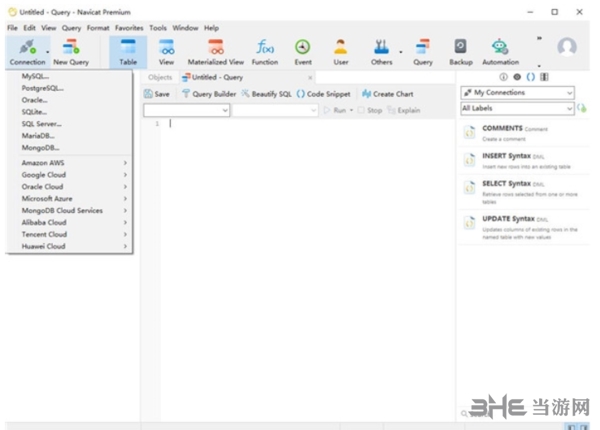Open the All Labels dropdown

(518, 108)
